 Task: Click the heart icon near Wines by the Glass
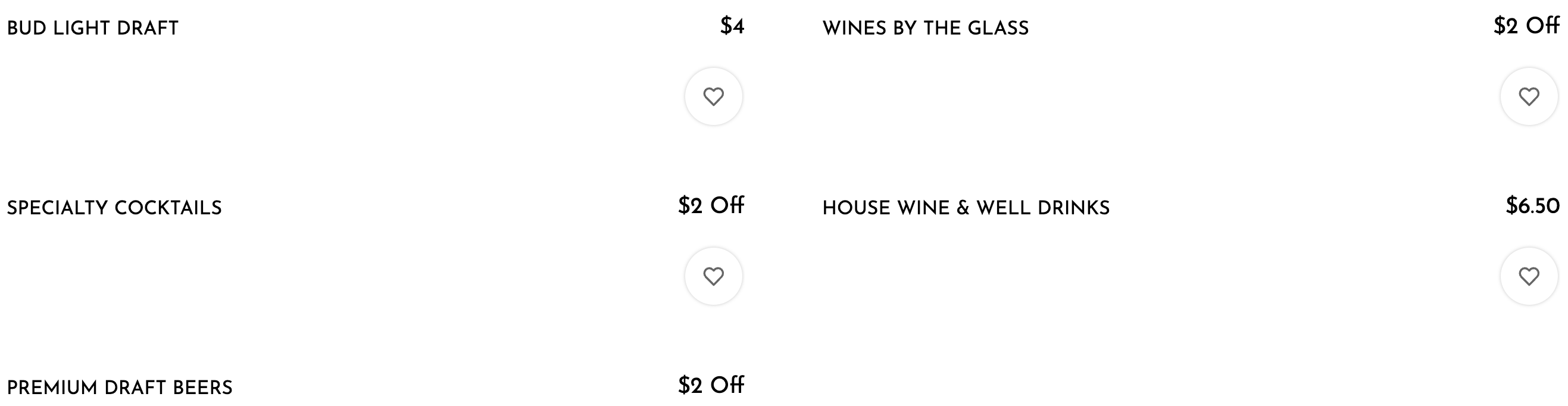[x=1529, y=96]
